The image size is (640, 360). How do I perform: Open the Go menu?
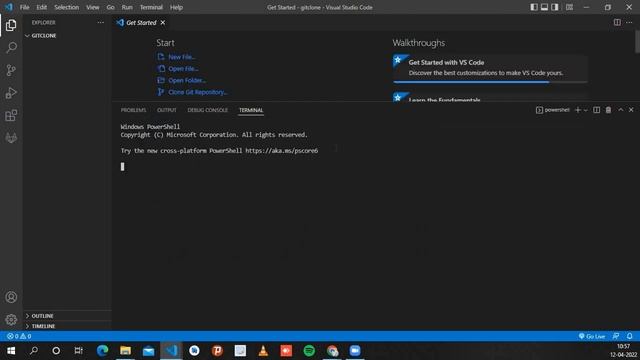(110, 7)
